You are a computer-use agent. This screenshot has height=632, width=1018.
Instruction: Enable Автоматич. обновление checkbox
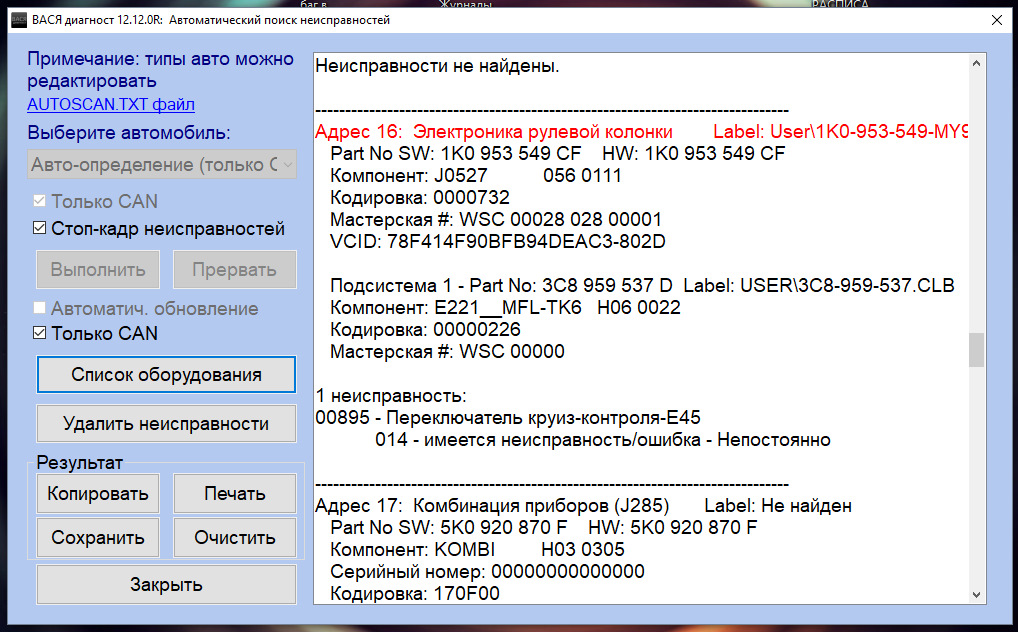(40, 308)
